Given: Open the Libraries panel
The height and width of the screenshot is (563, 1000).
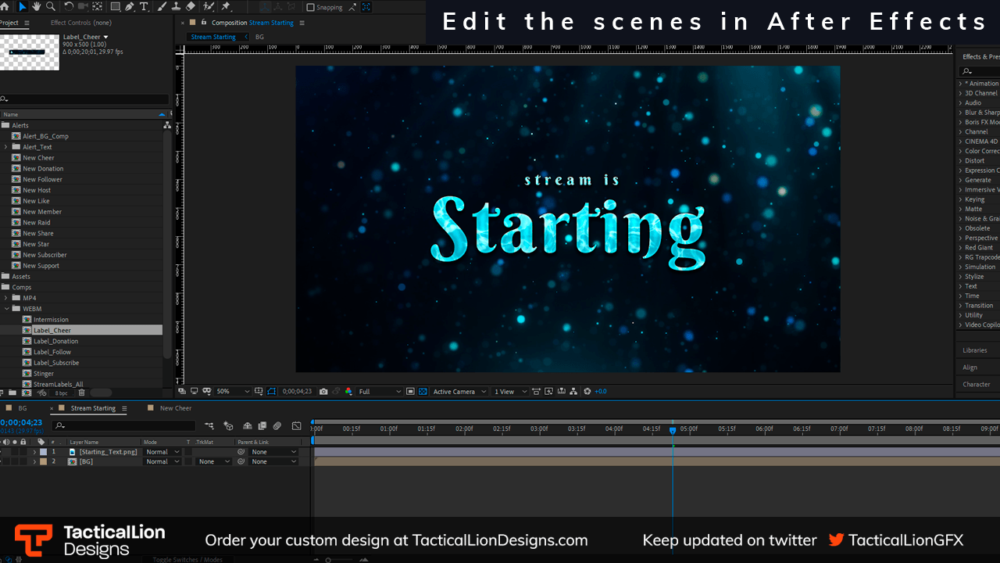Looking at the screenshot, I should 974,350.
